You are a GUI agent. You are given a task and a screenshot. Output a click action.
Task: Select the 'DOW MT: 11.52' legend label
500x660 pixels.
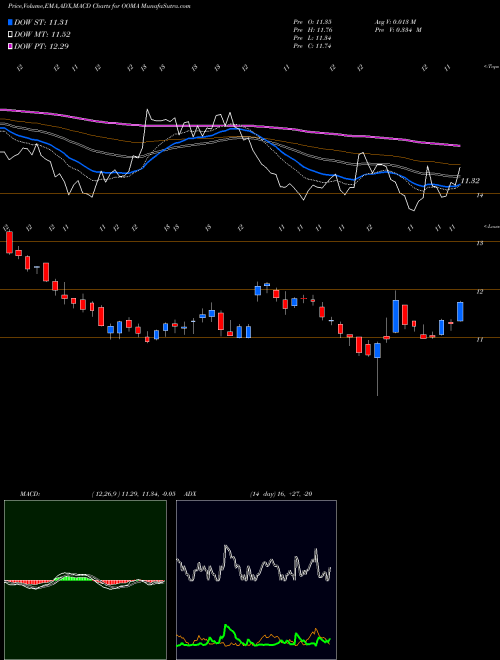42,35
